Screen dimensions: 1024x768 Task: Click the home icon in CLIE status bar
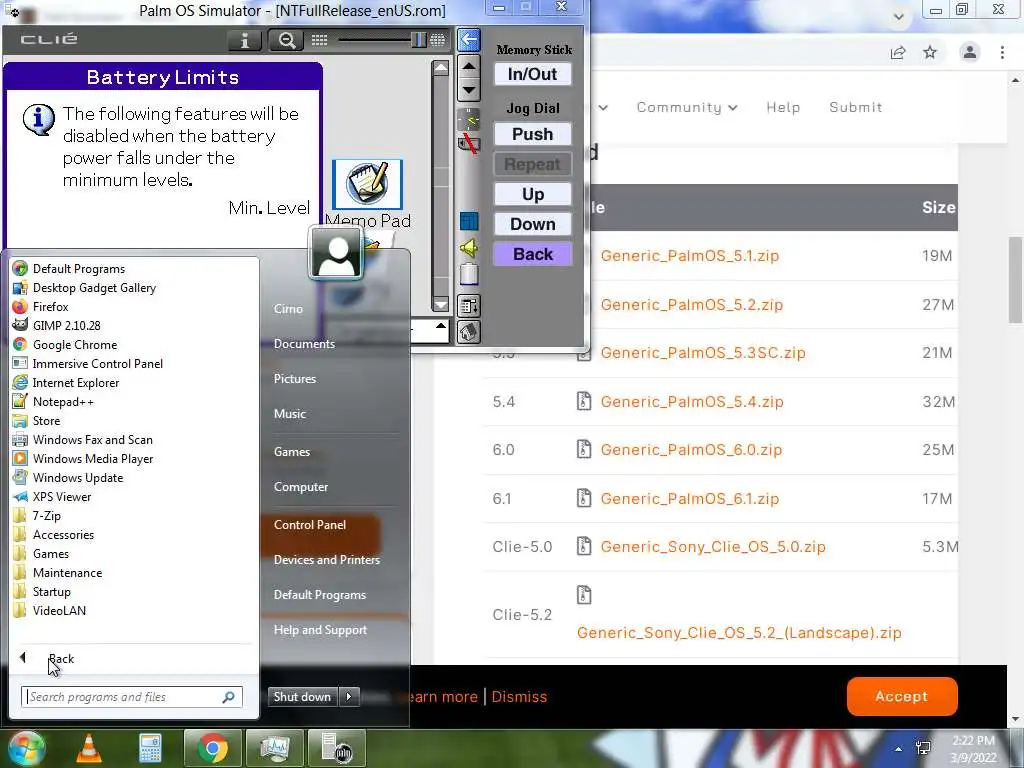tap(469, 332)
